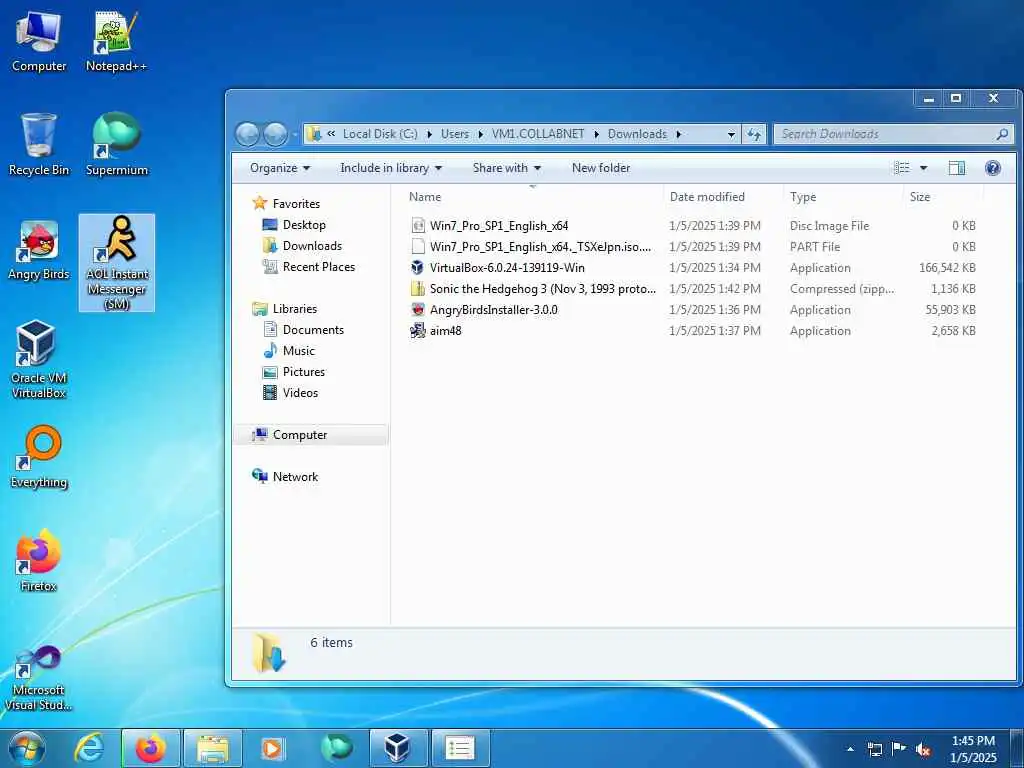Click the Refresh button beside address bar

[754, 134]
